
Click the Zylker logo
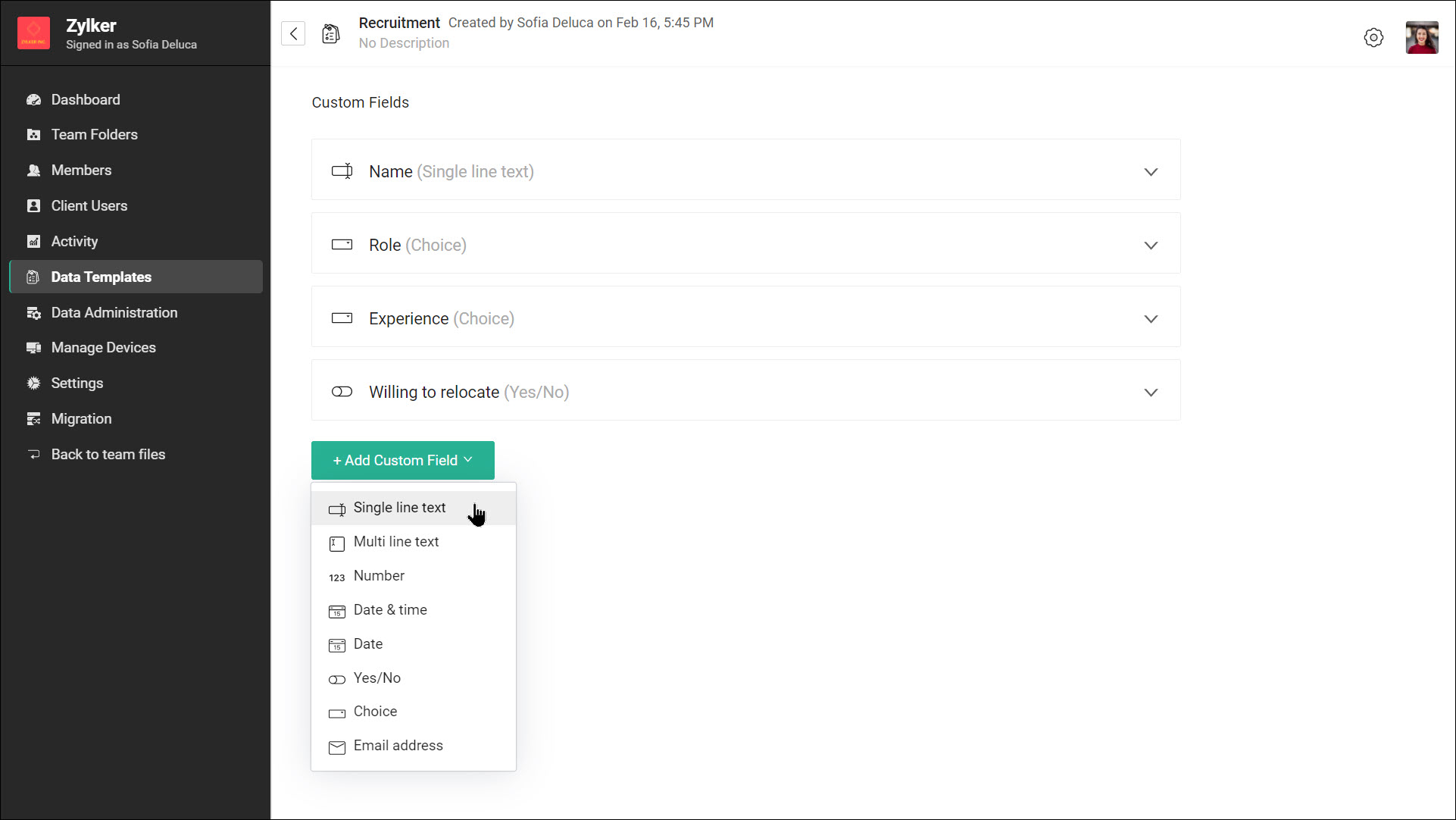[33, 33]
